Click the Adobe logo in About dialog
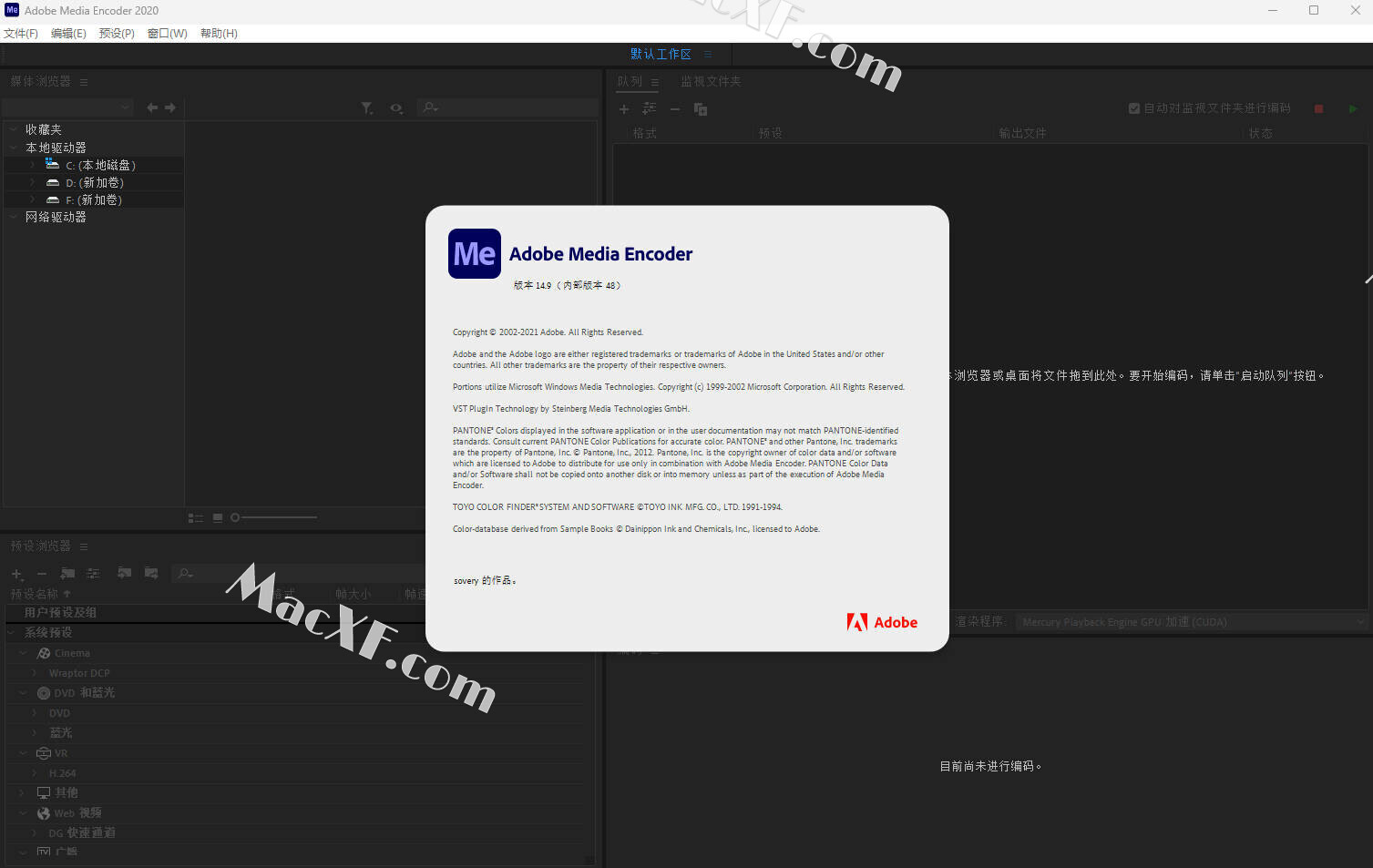Screen dimensions: 1373x868 [x=882, y=622]
